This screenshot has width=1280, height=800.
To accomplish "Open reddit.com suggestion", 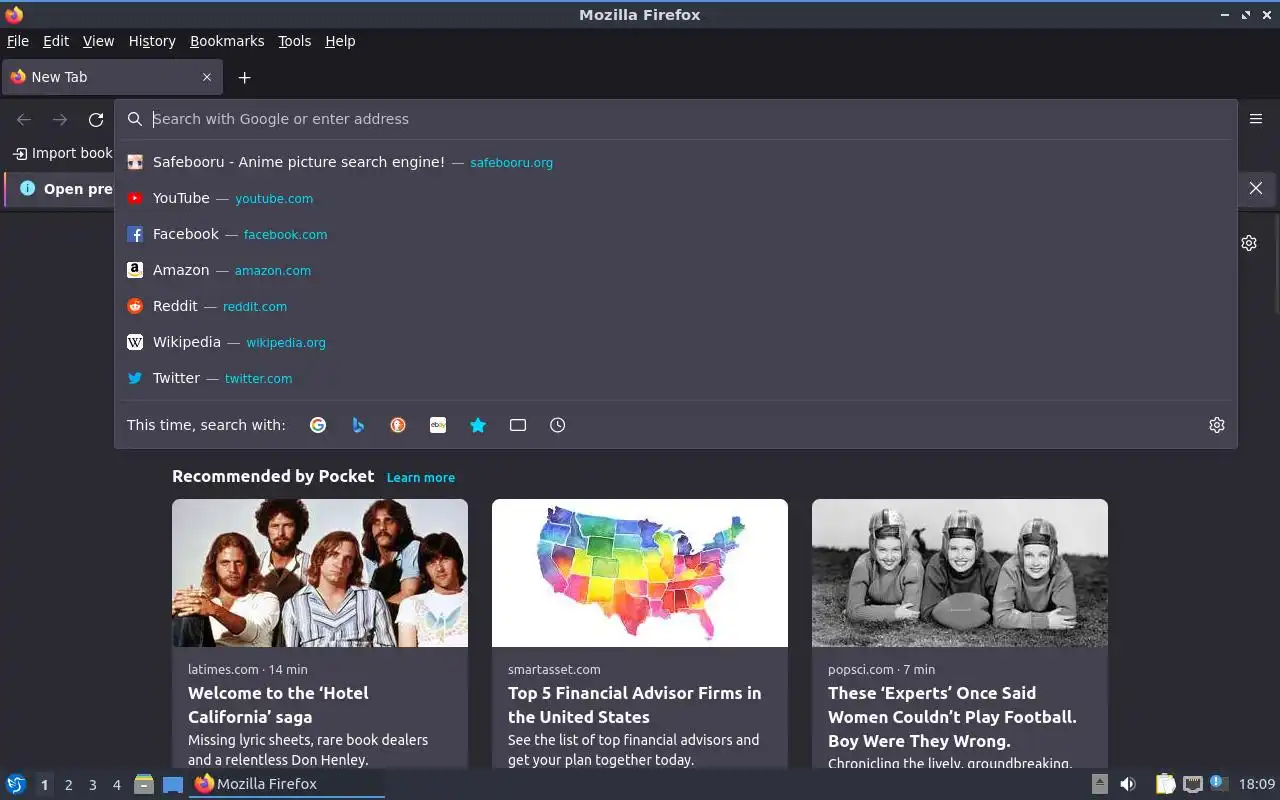I will click(x=255, y=307).
